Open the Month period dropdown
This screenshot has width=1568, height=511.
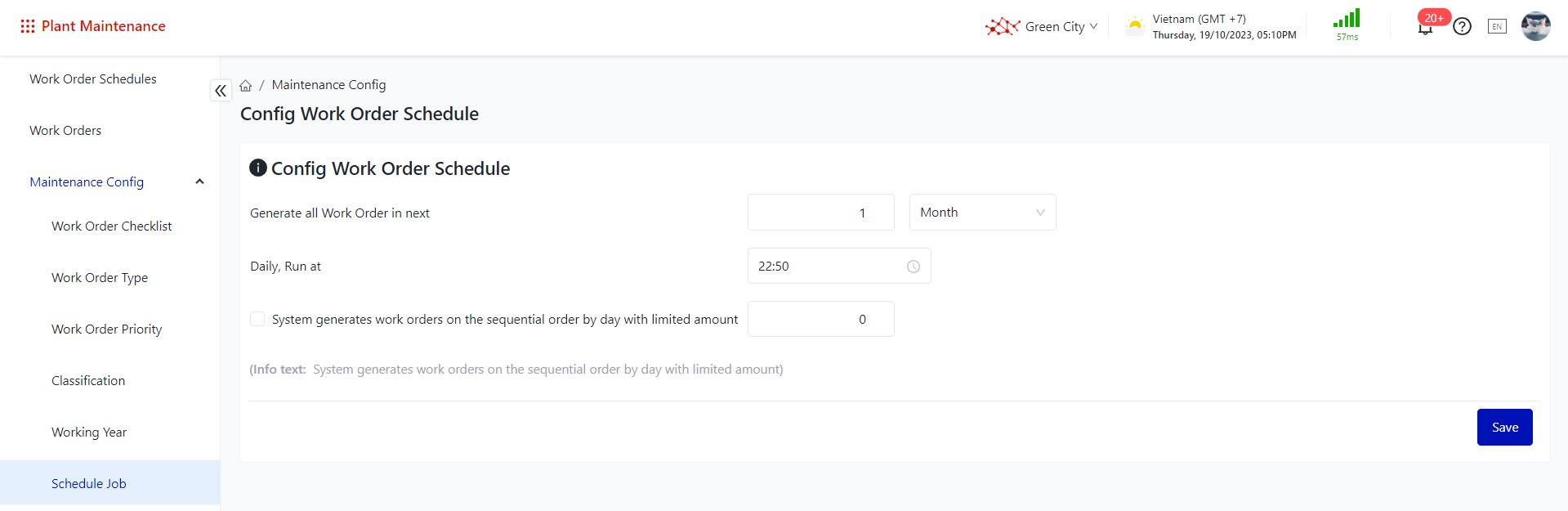coord(982,213)
